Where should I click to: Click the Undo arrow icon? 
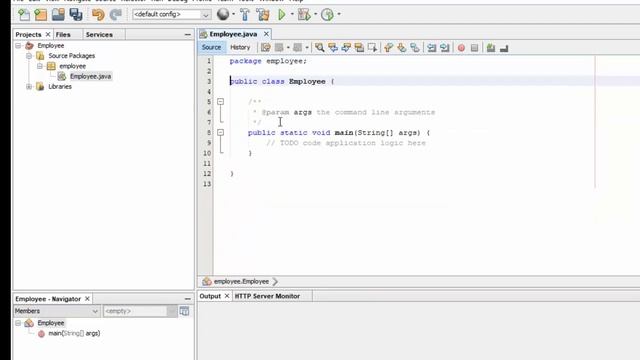(x=98, y=15)
